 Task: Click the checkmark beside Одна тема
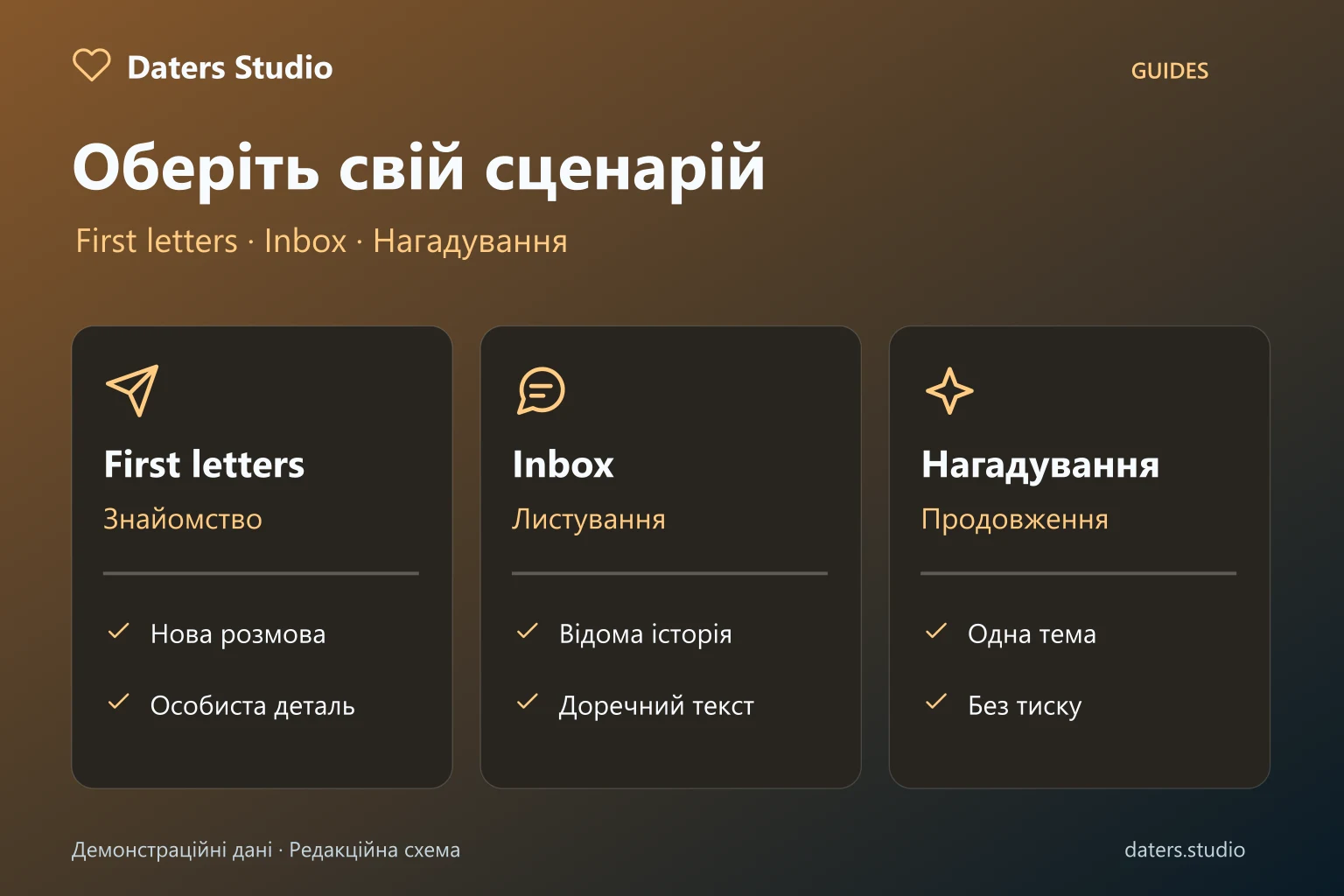tap(935, 631)
